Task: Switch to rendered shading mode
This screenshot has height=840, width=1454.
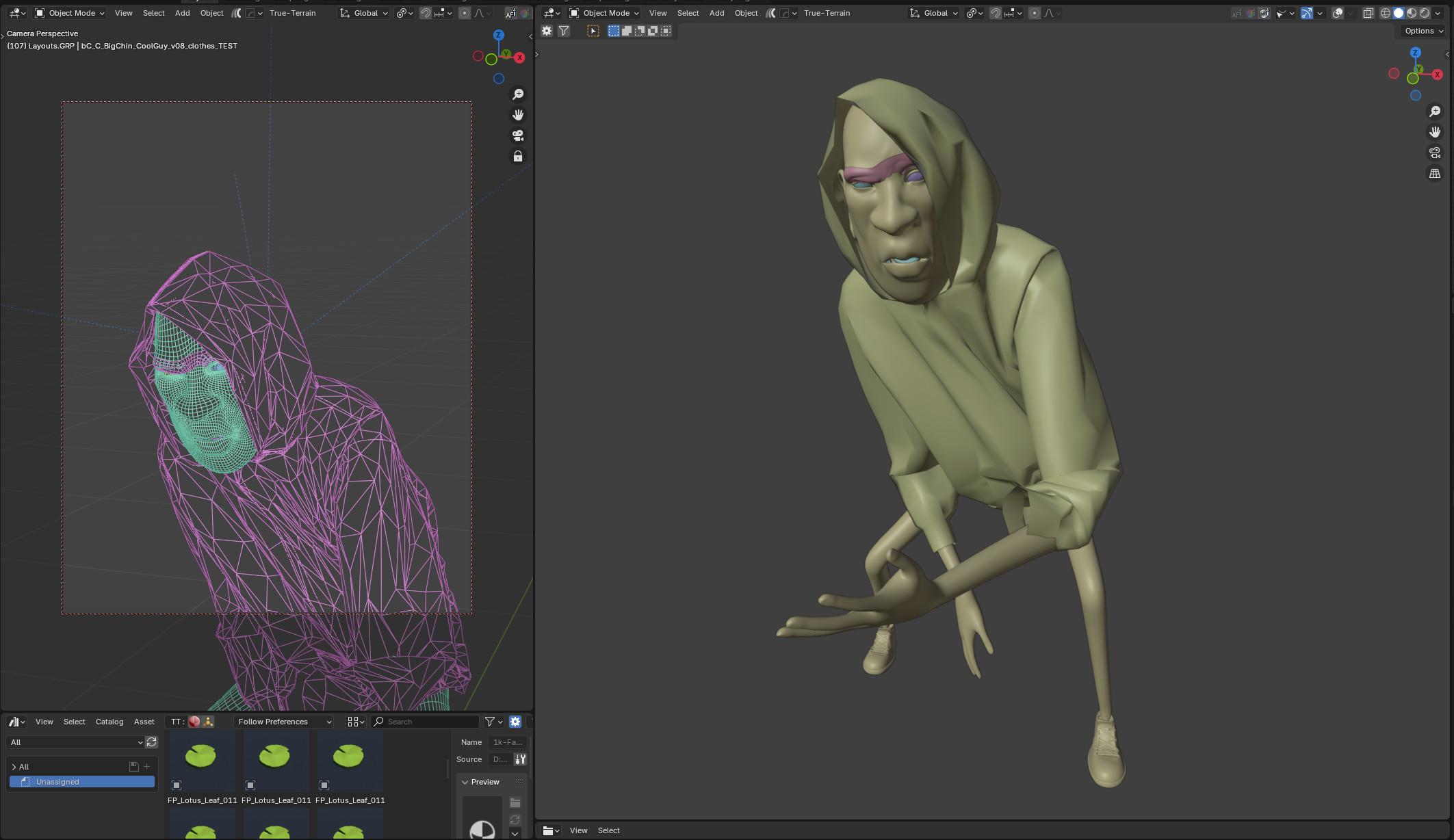Action: (x=1425, y=13)
